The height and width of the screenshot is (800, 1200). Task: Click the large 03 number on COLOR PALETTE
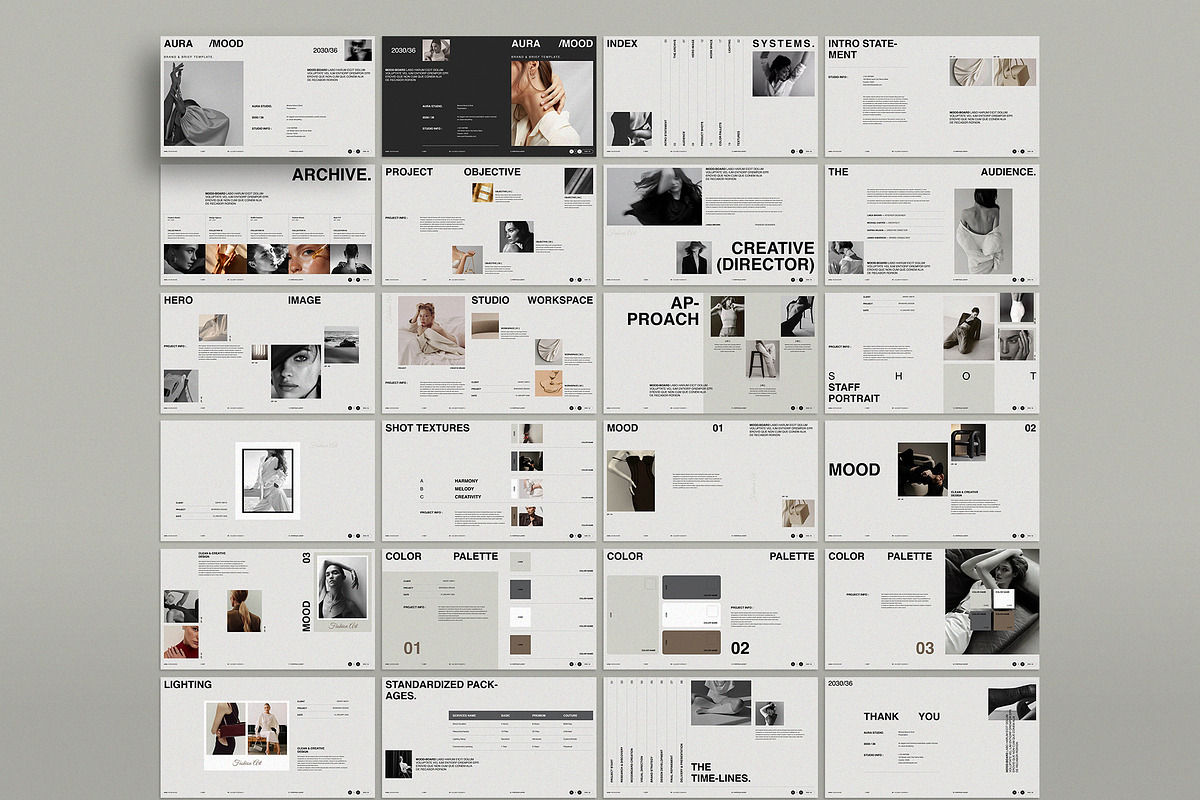click(x=925, y=649)
